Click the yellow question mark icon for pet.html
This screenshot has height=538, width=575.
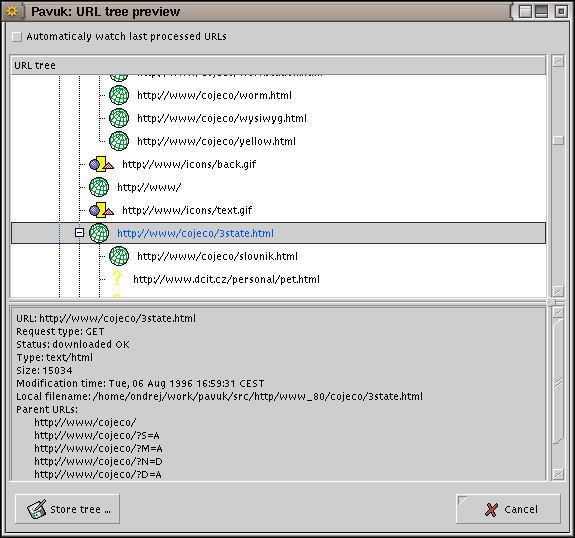click(x=117, y=279)
